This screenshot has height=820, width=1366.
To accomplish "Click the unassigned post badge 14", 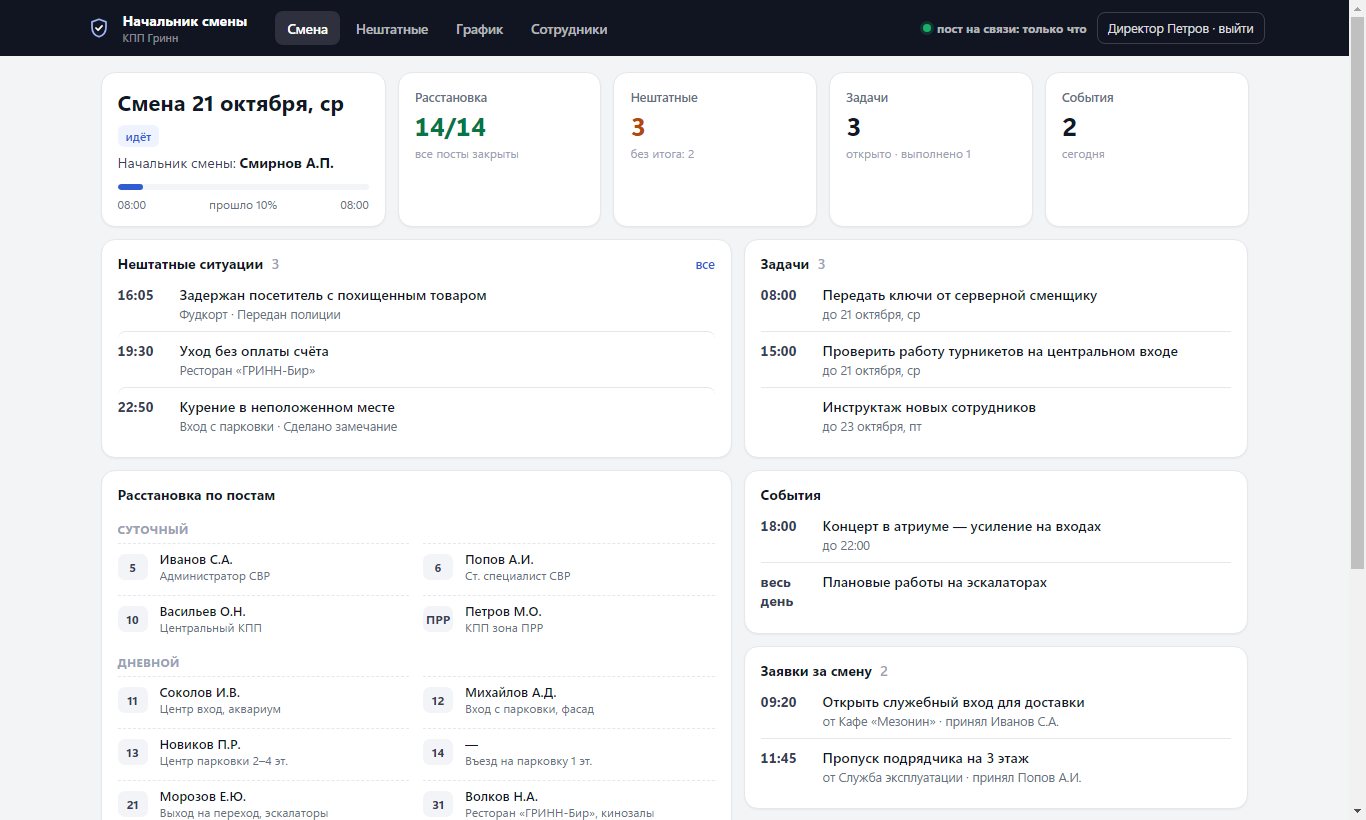I will [438, 753].
